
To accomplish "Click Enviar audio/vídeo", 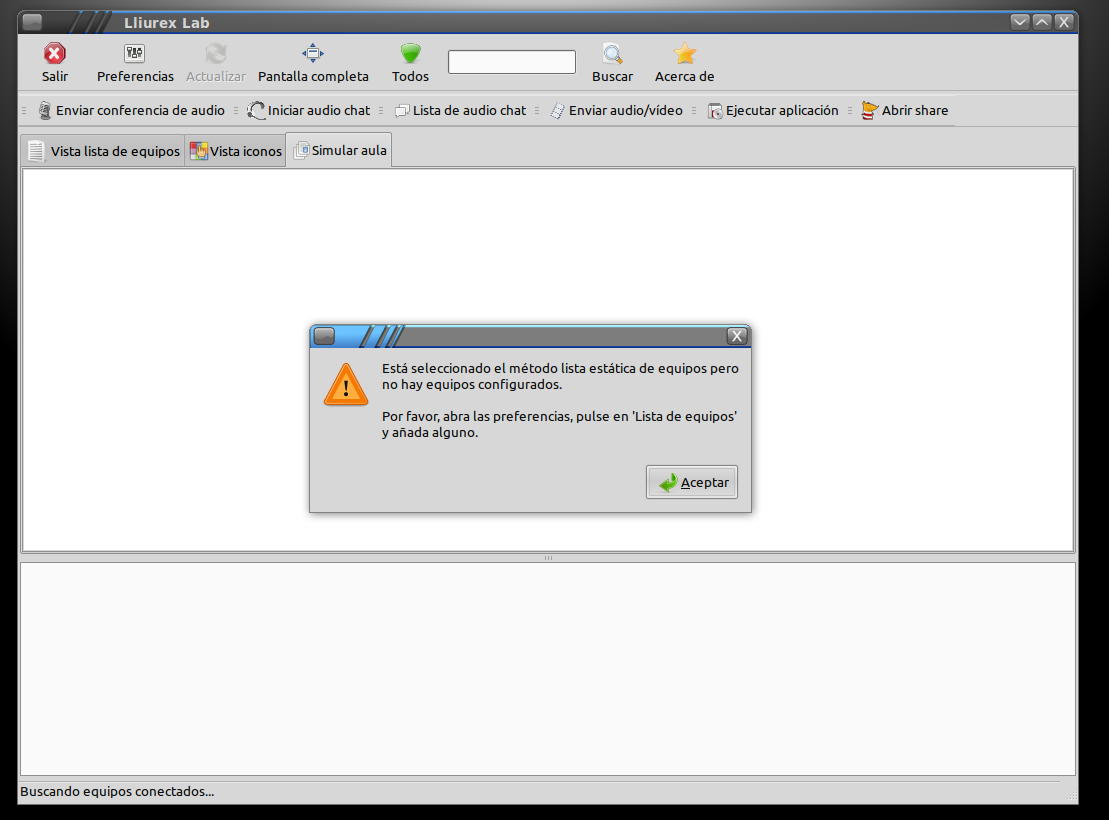I will click(617, 110).
